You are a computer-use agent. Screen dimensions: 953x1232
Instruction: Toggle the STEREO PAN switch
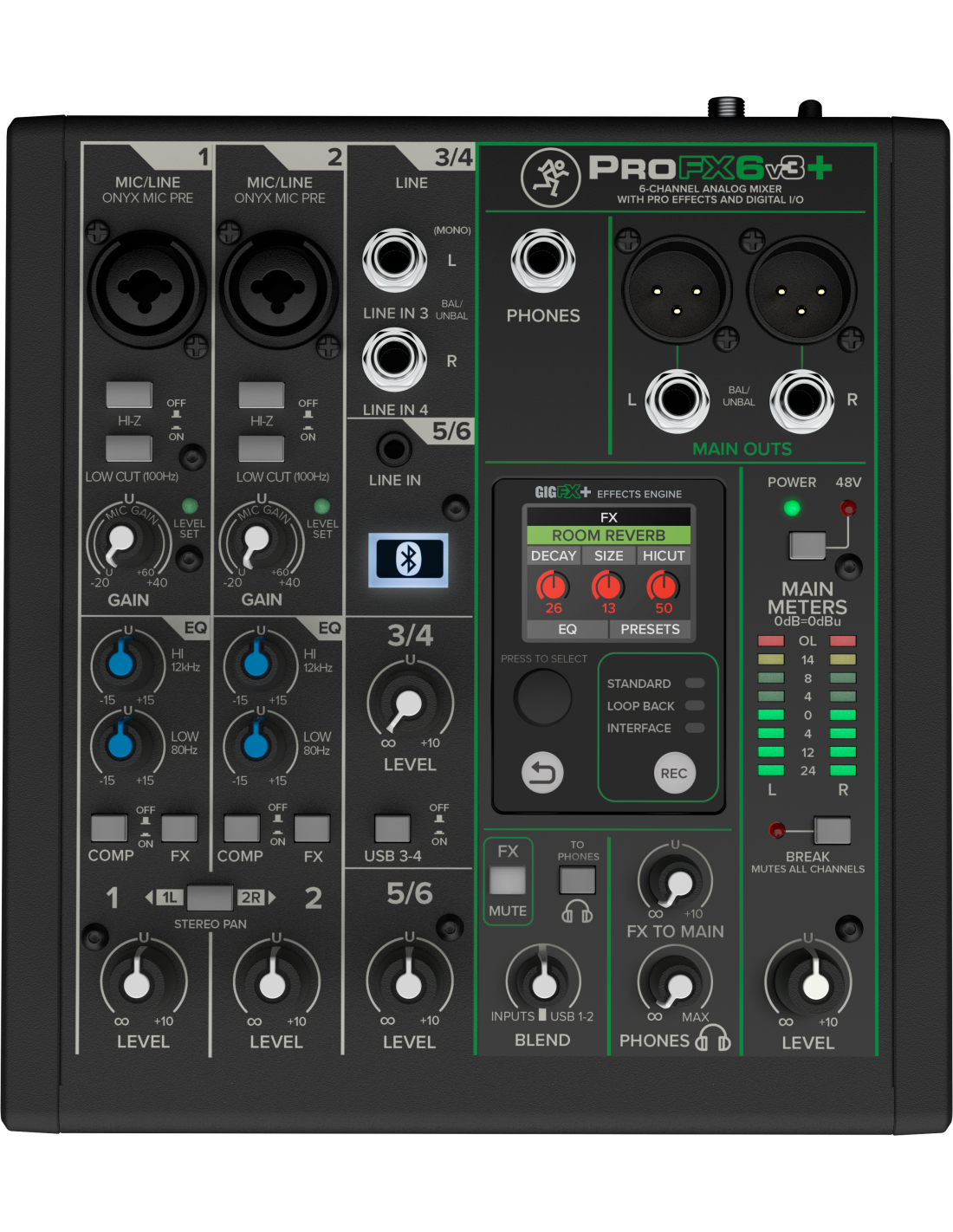tap(210, 898)
